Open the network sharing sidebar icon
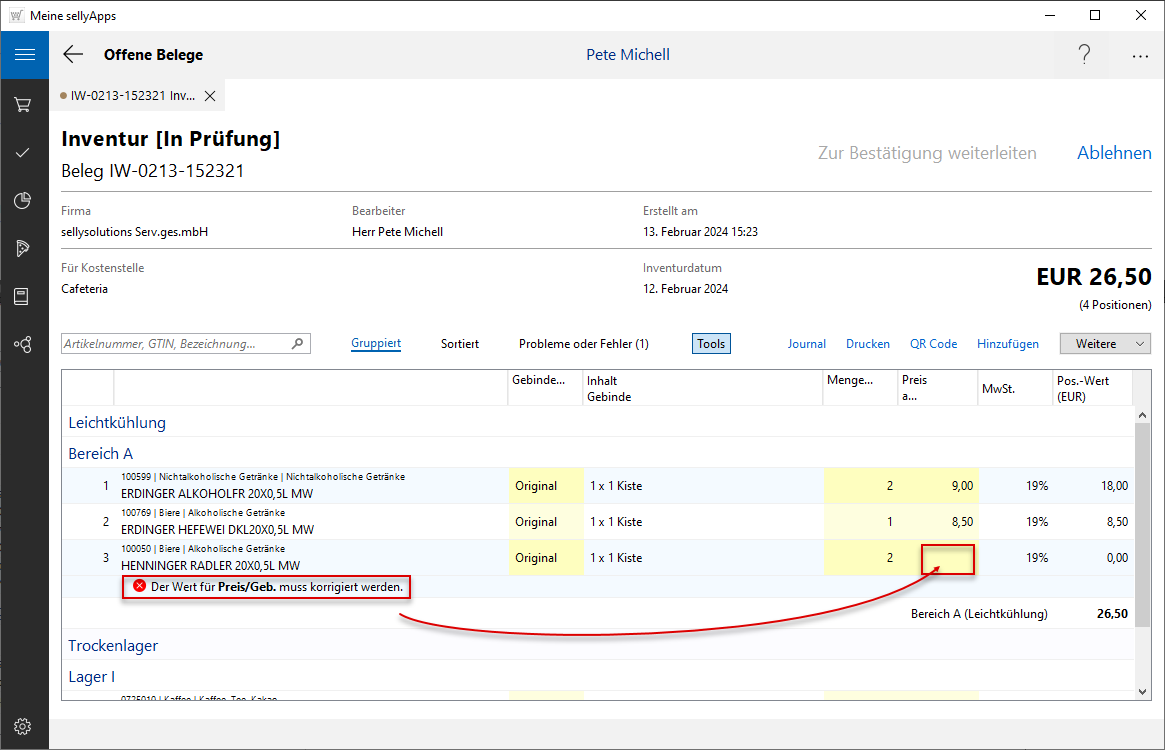The width and height of the screenshot is (1165, 750). tap(24, 344)
